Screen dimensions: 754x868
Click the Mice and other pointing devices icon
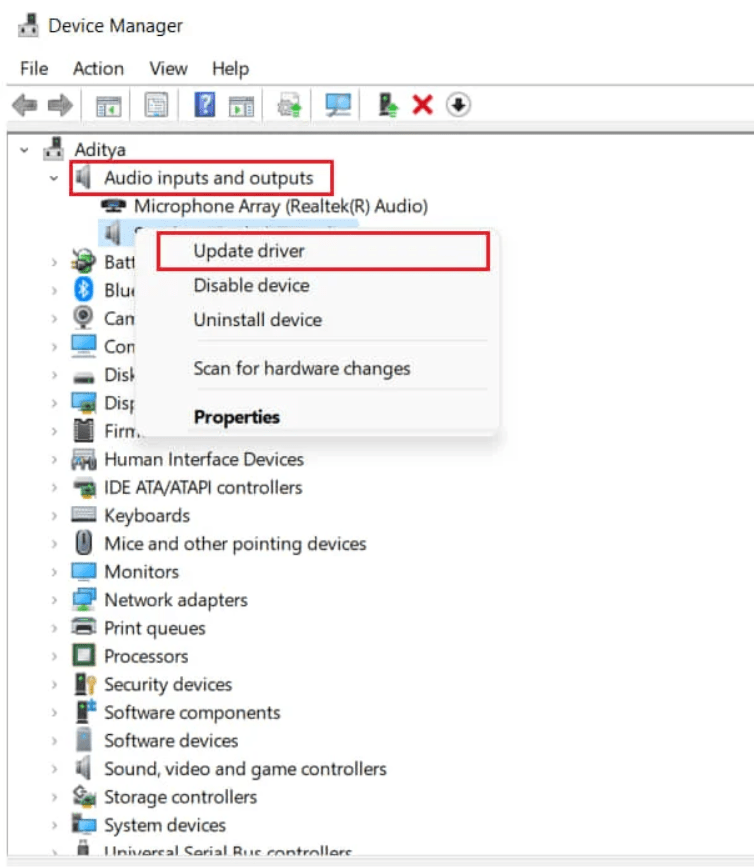click(84, 543)
